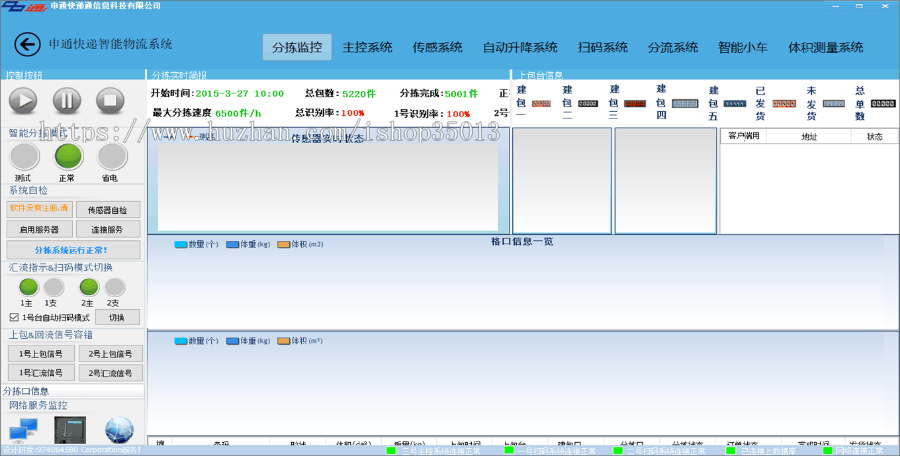
Task: Click 连接服务 button
Action: pos(108,229)
